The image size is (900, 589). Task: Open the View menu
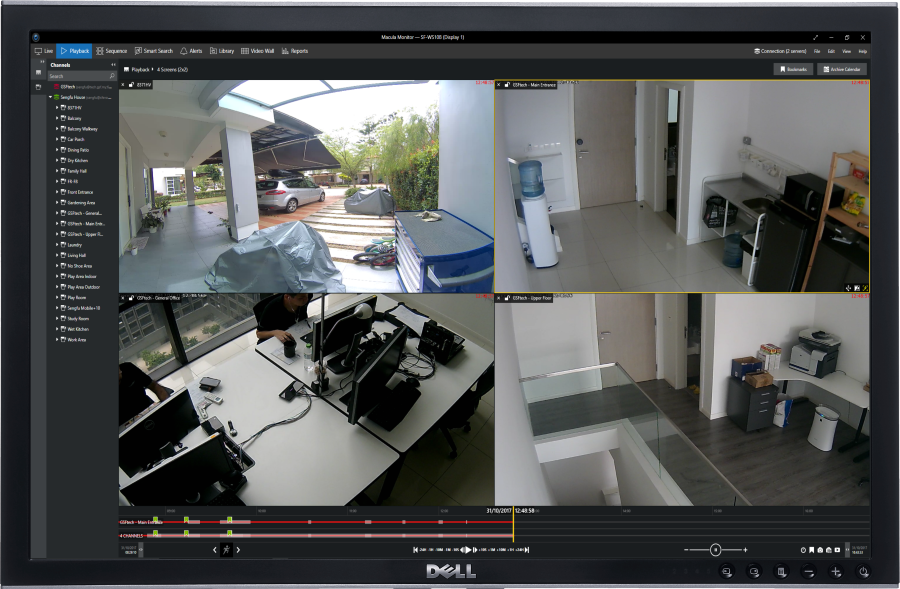pos(846,51)
